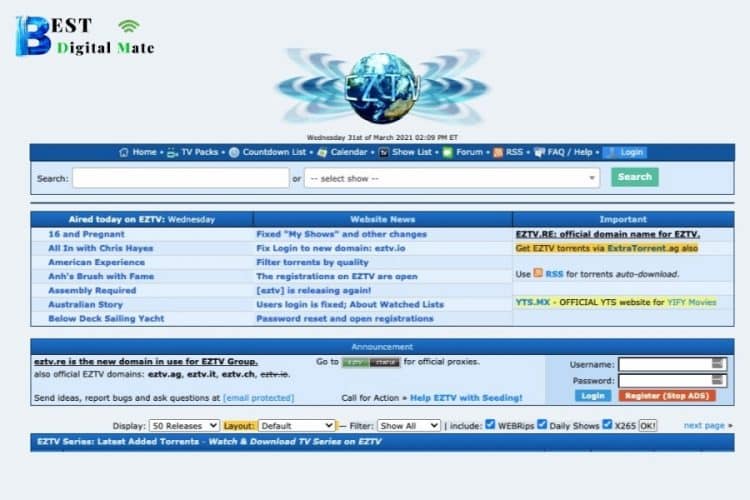
Task: Open registrations on EZTV are open news
Action: point(337,276)
